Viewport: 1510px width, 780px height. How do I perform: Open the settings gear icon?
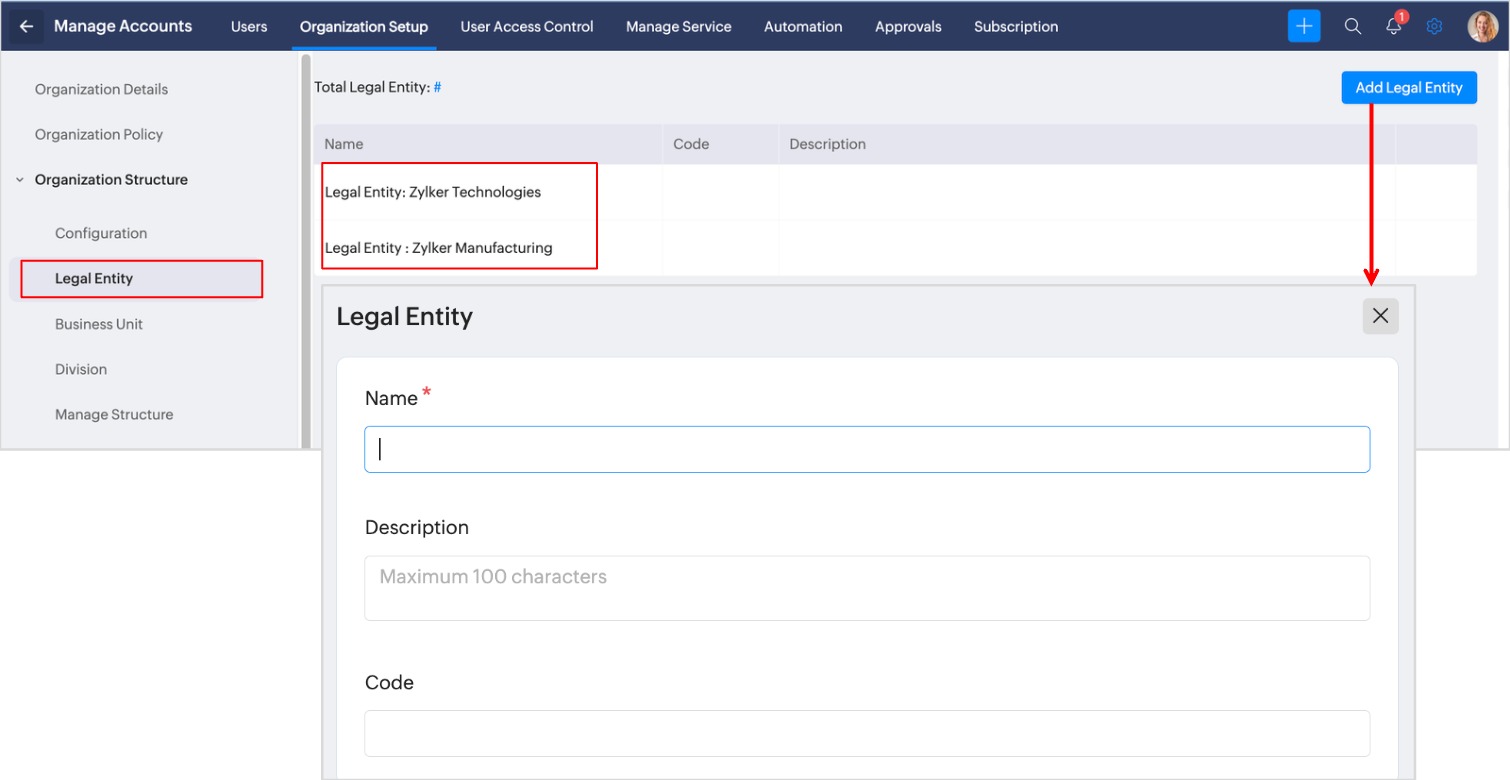coord(1434,27)
